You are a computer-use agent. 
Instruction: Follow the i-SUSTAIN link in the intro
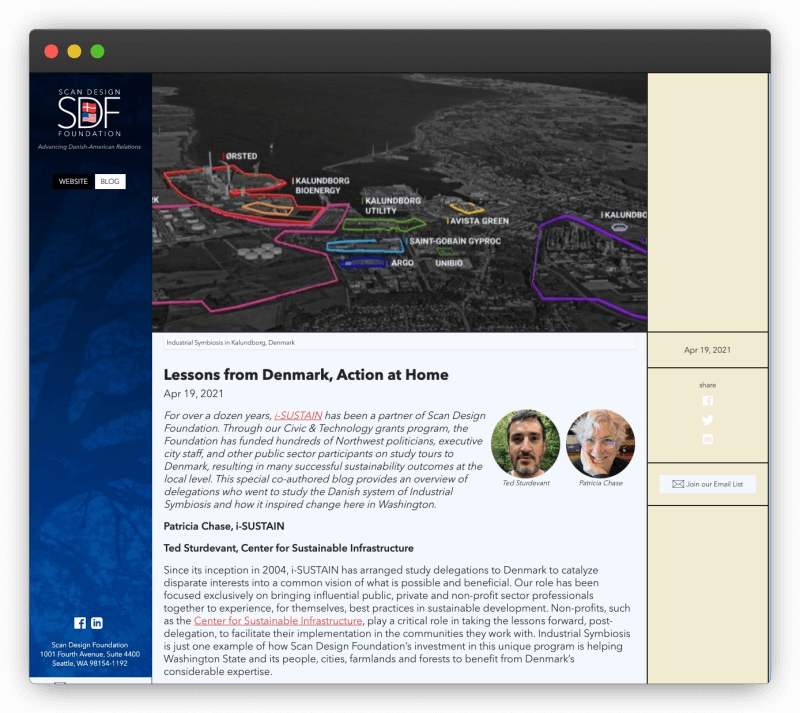tap(298, 415)
